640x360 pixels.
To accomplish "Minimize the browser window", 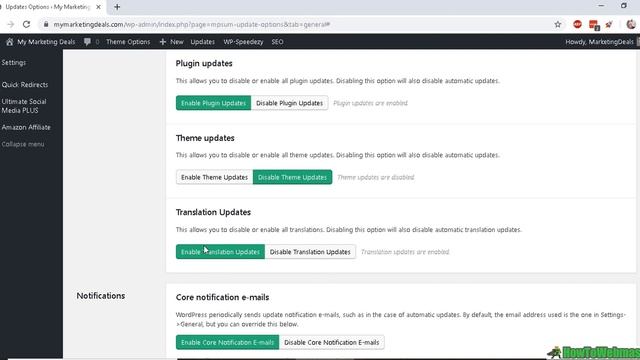I will click(x=601, y=6).
